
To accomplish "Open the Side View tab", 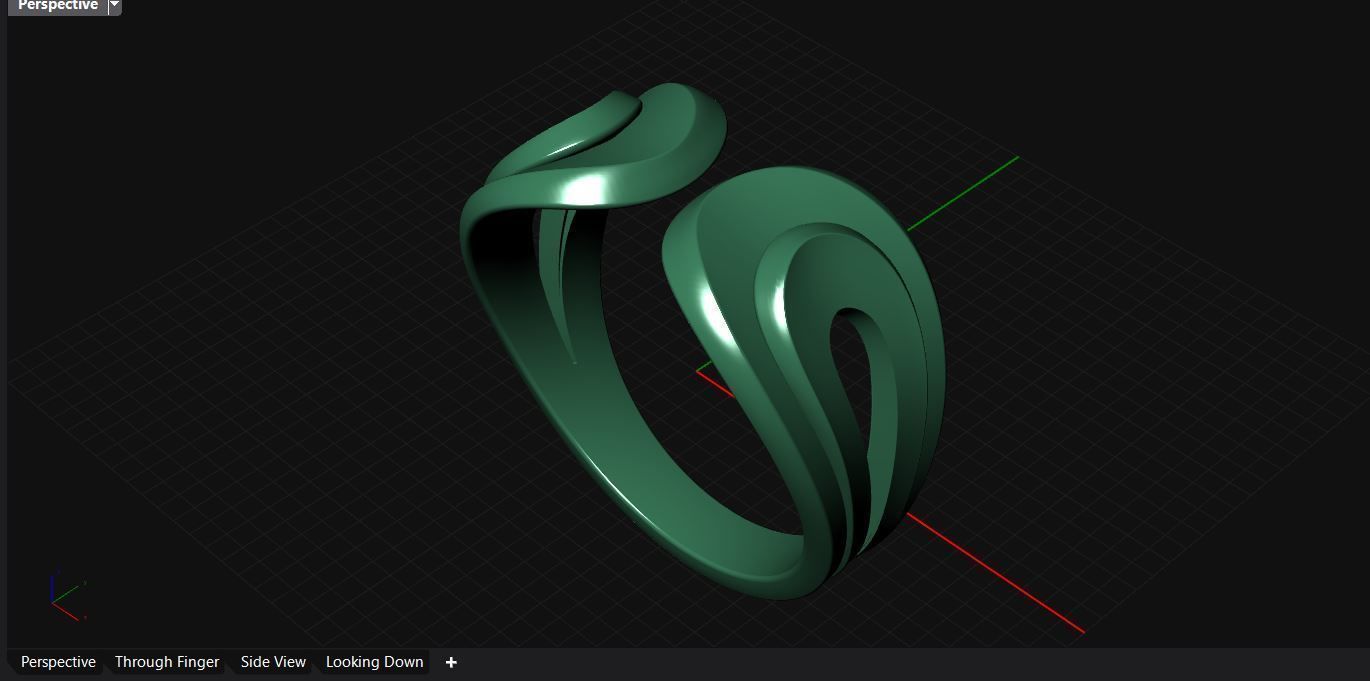I will 273,662.
